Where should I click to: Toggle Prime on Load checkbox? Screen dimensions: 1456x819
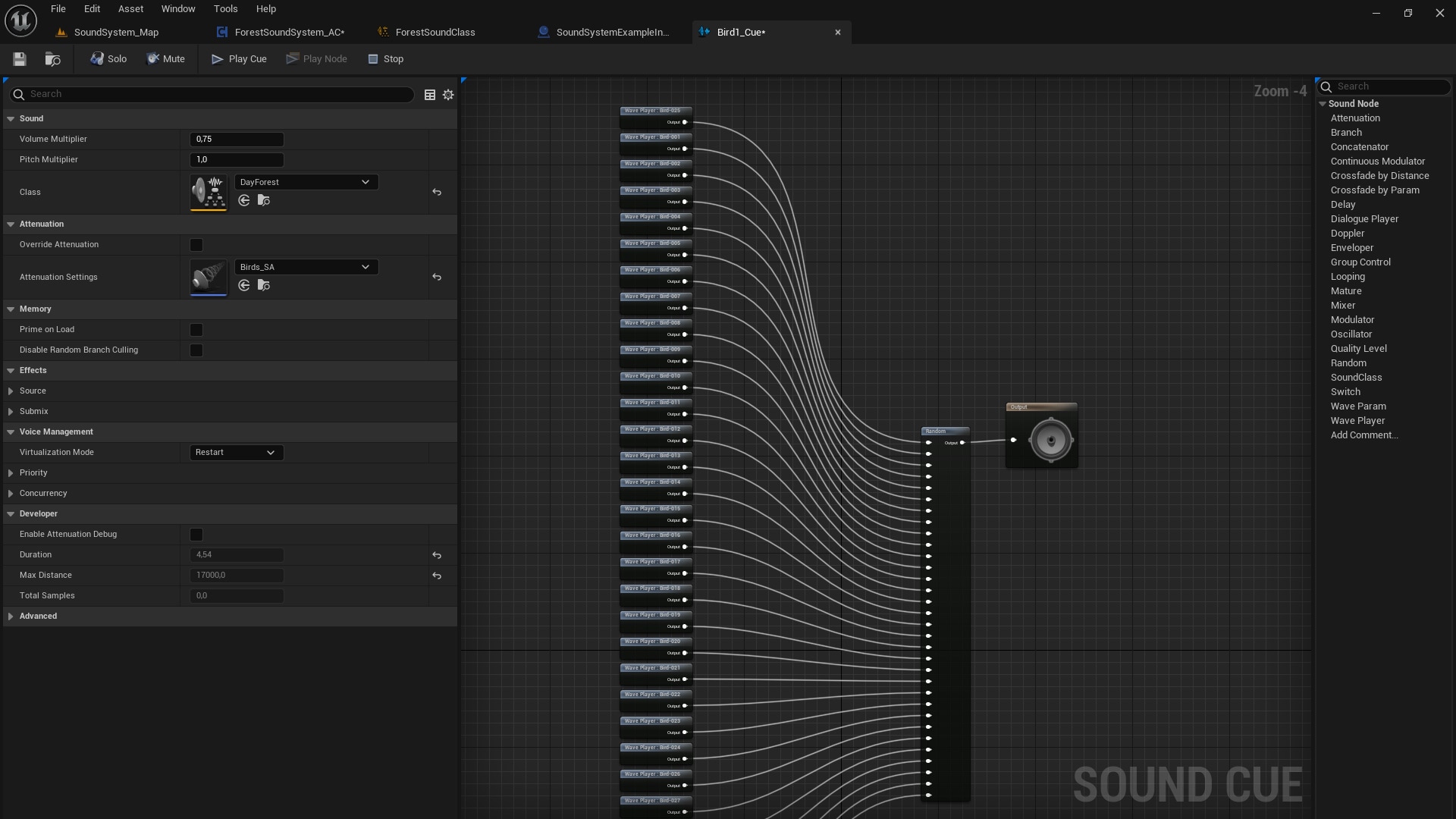click(x=196, y=330)
